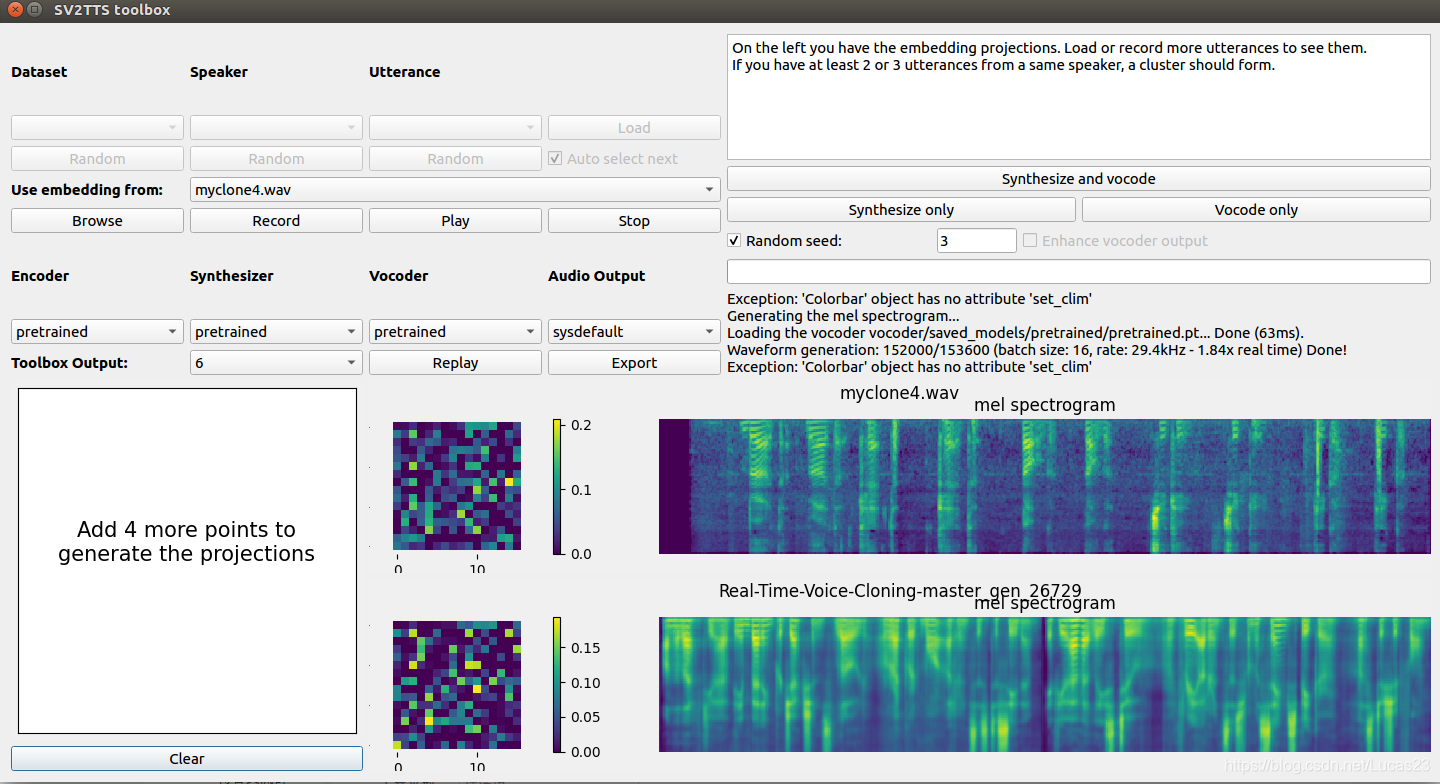
Task: Play the myclone4.wav utterance
Action: tap(454, 220)
